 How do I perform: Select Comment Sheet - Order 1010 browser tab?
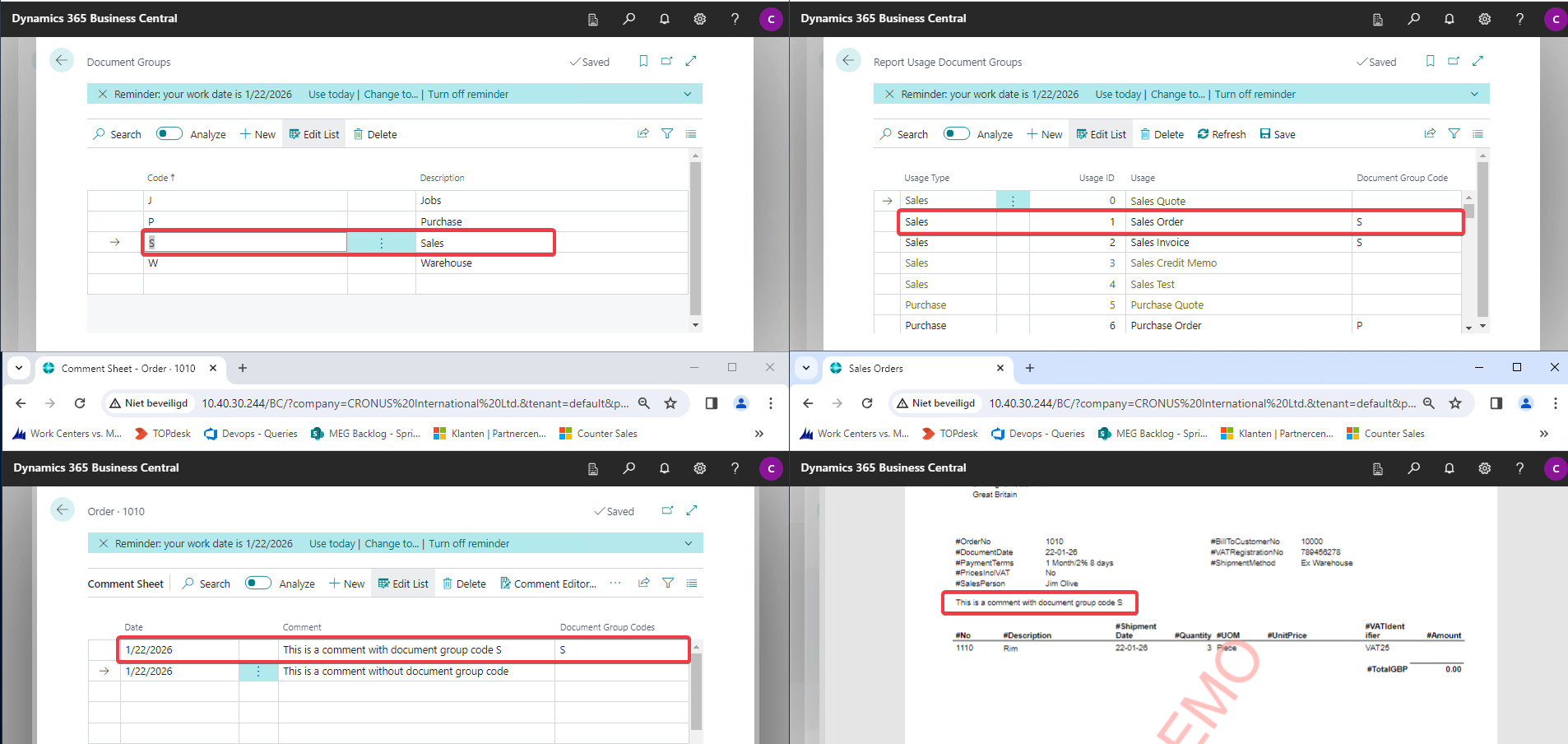[x=128, y=368]
